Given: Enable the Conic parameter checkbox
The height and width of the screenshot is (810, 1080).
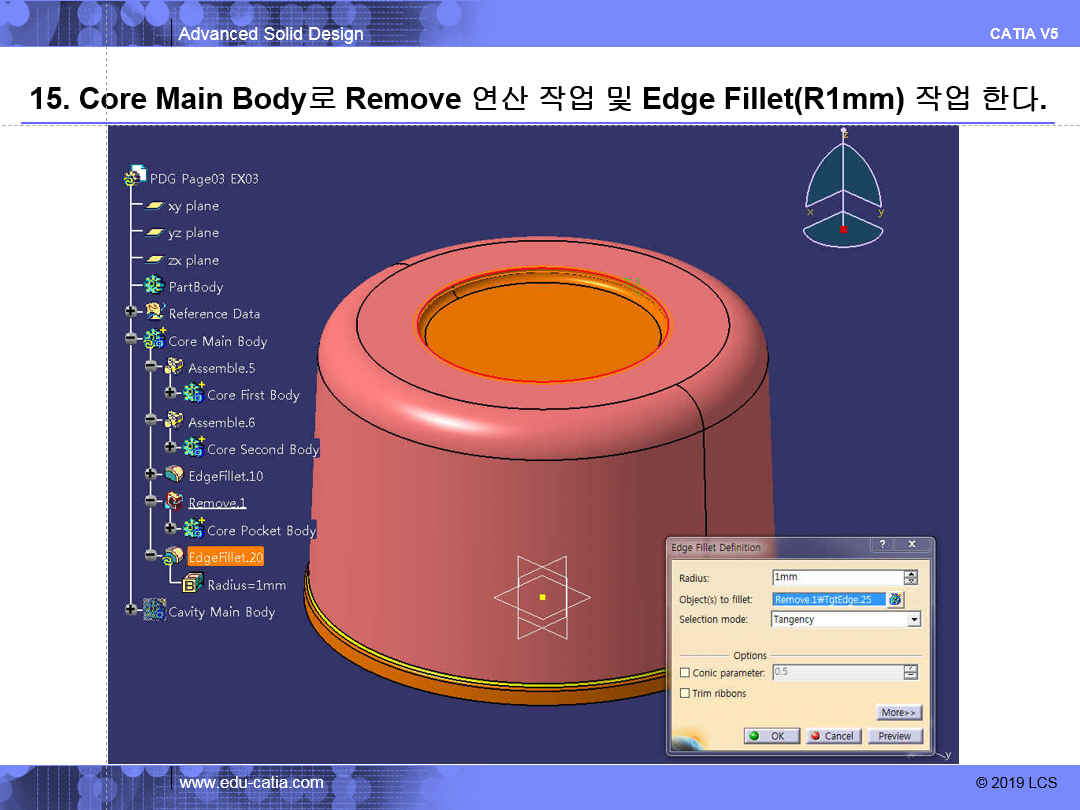Looking at the screenshot, I should (x=685, y=673).
